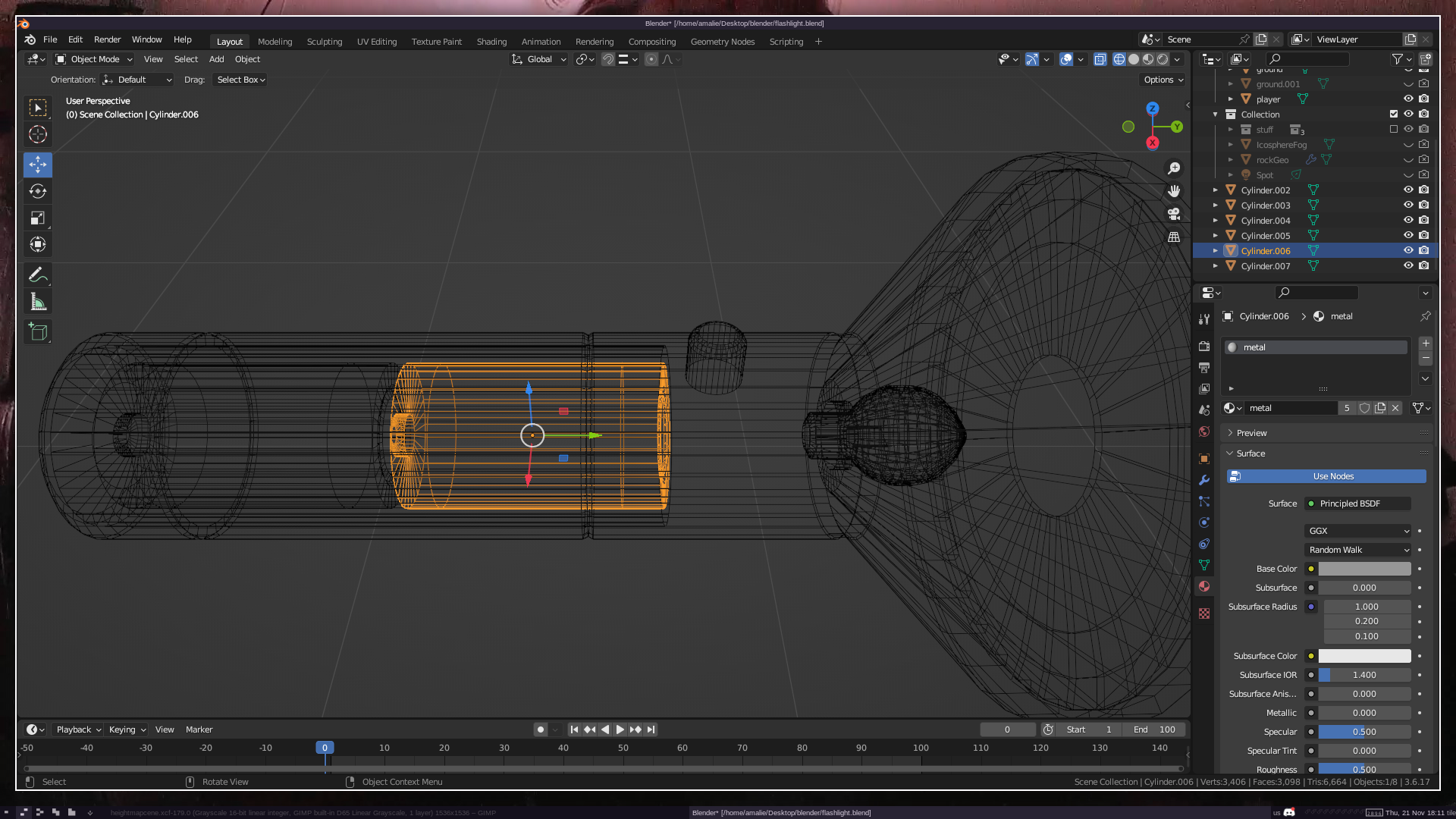
Task: Open GGX distribution dropdown
Action: (1357, 531)
